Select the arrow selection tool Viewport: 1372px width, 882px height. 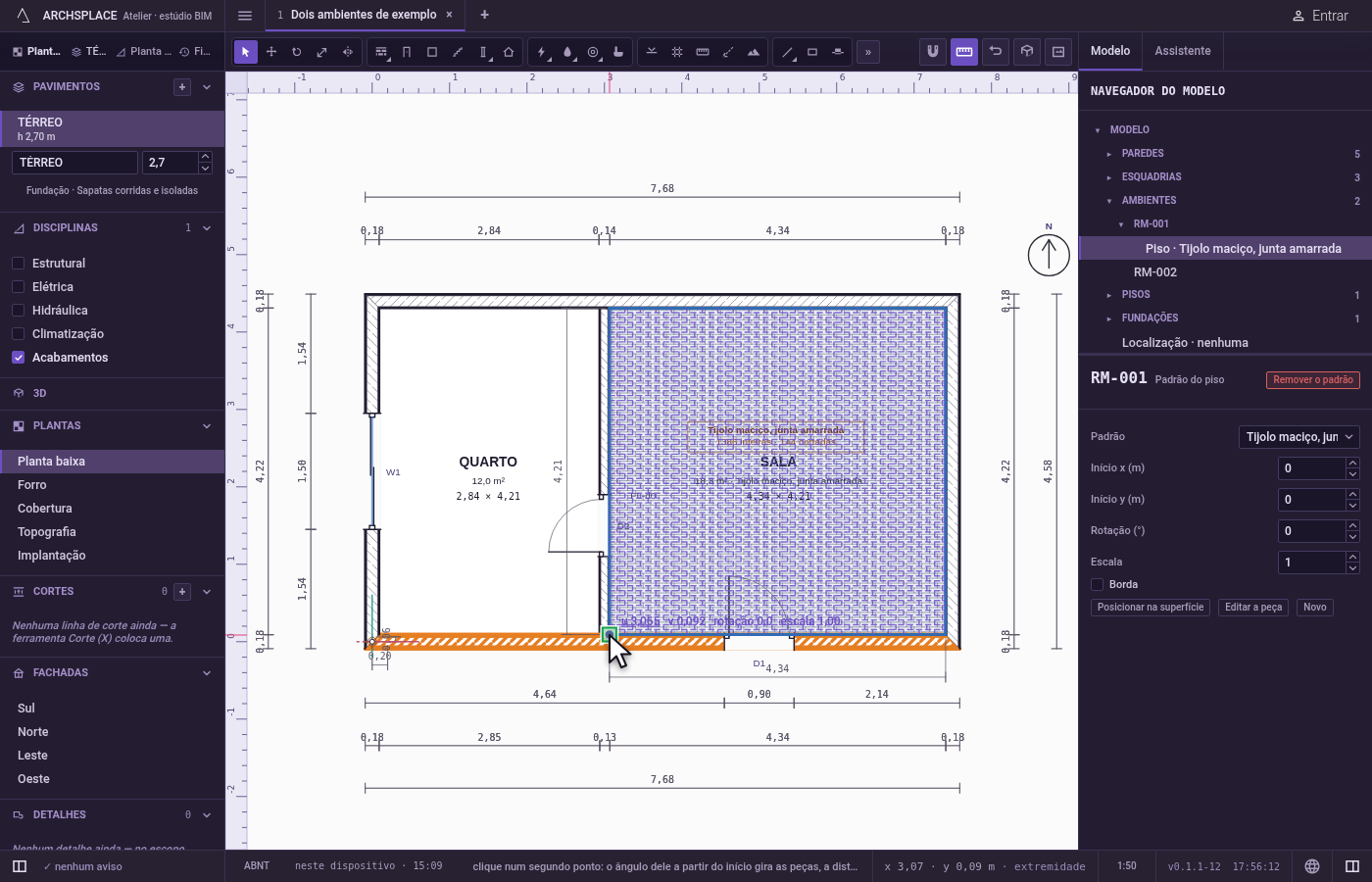246,52
